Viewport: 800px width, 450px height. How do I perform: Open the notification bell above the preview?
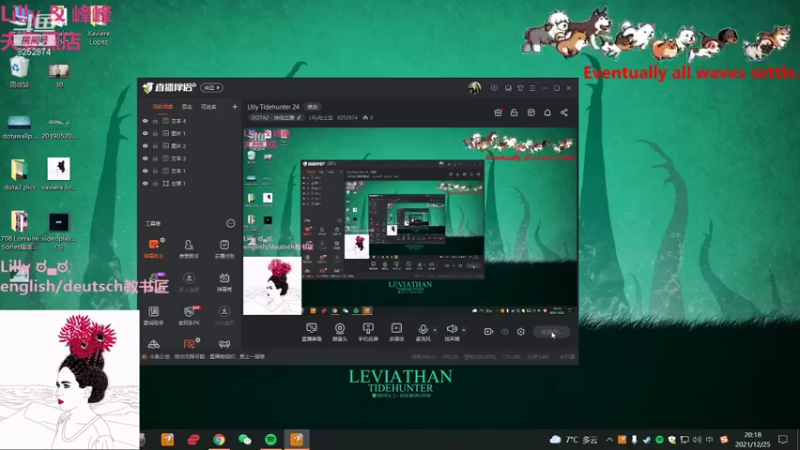(547, 112)
